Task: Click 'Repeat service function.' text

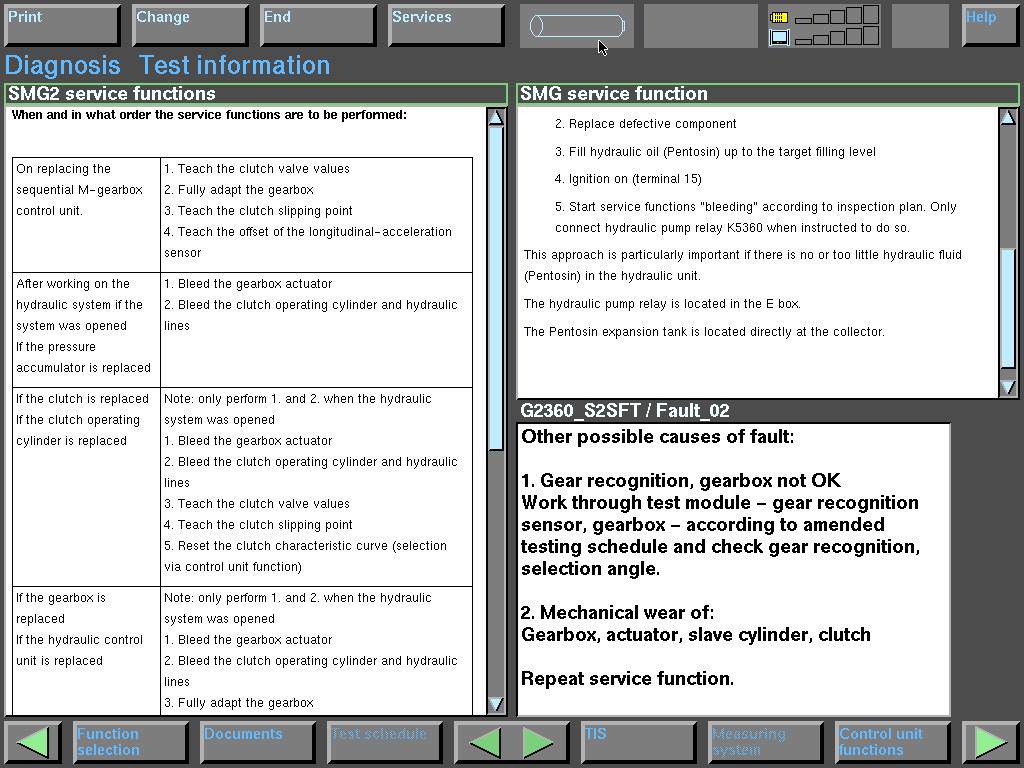Action: (x=627, y=679)
